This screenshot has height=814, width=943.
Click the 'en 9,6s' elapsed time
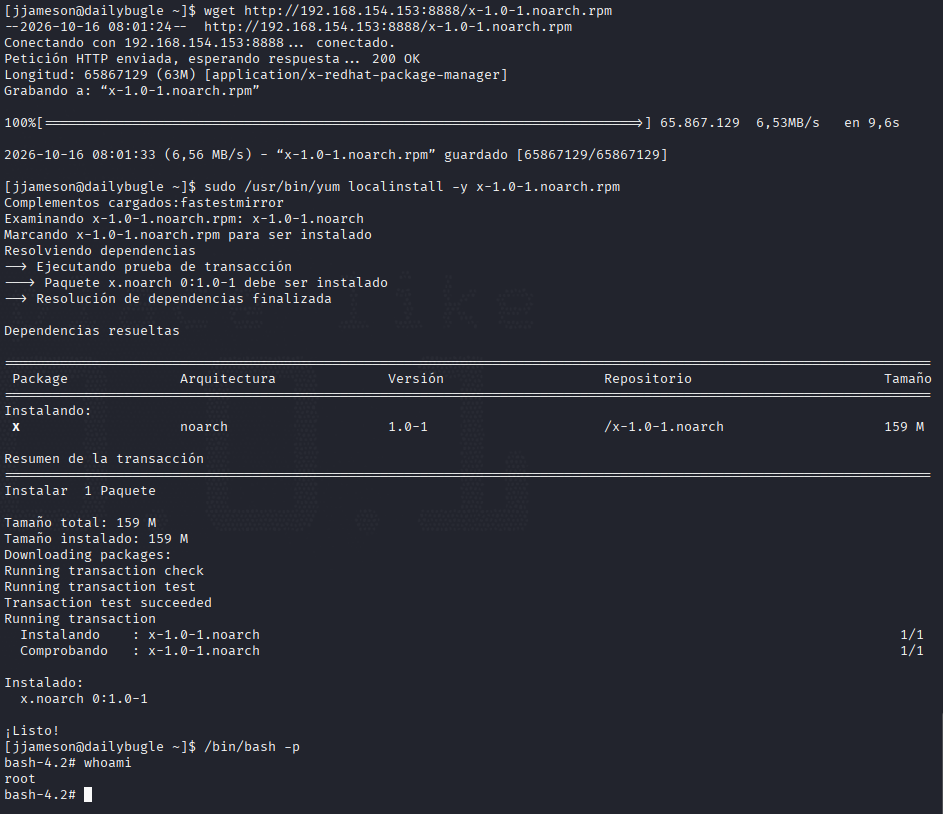pos(871,123)
